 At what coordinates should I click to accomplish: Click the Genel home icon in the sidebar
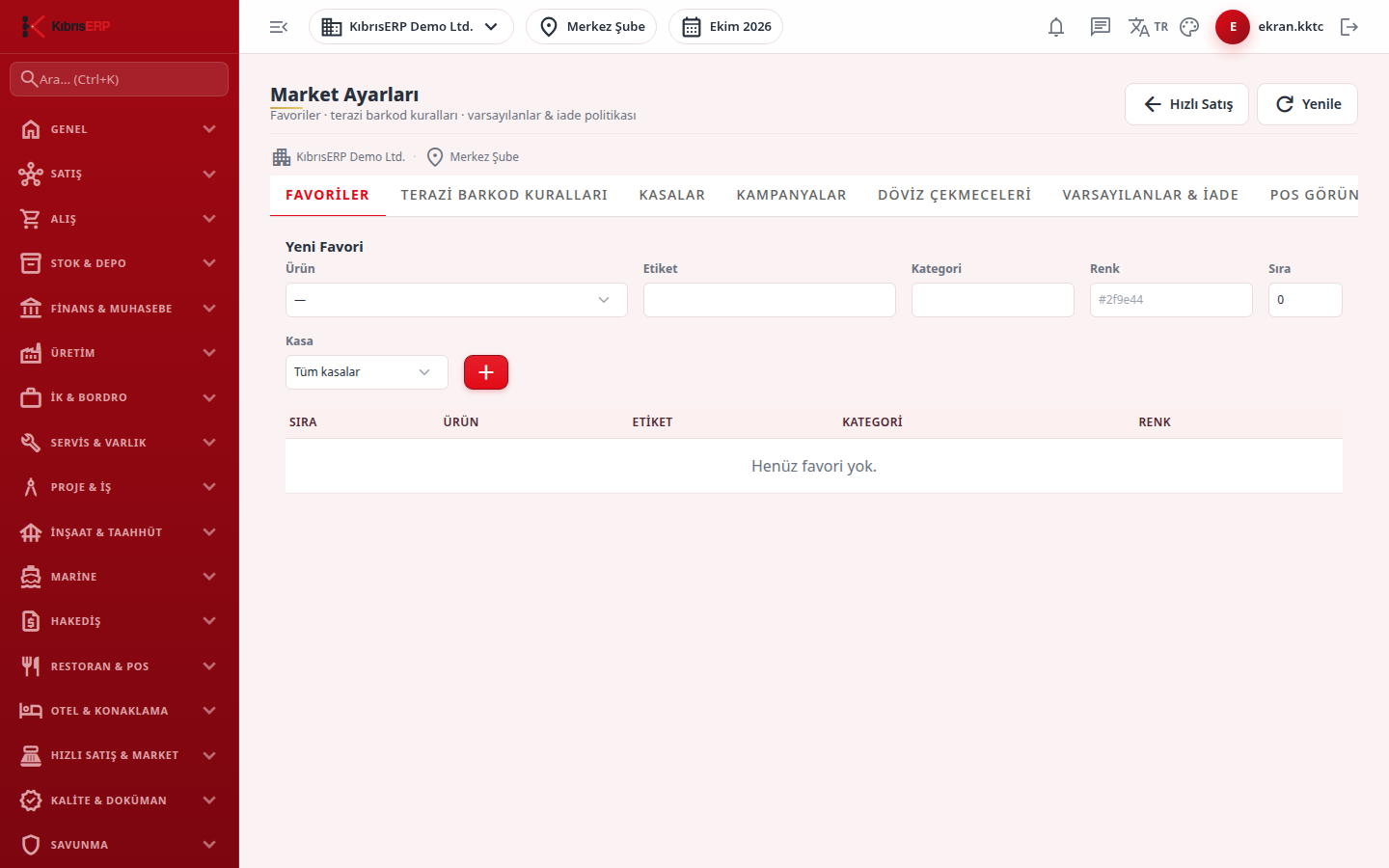(x=31, y=129)
